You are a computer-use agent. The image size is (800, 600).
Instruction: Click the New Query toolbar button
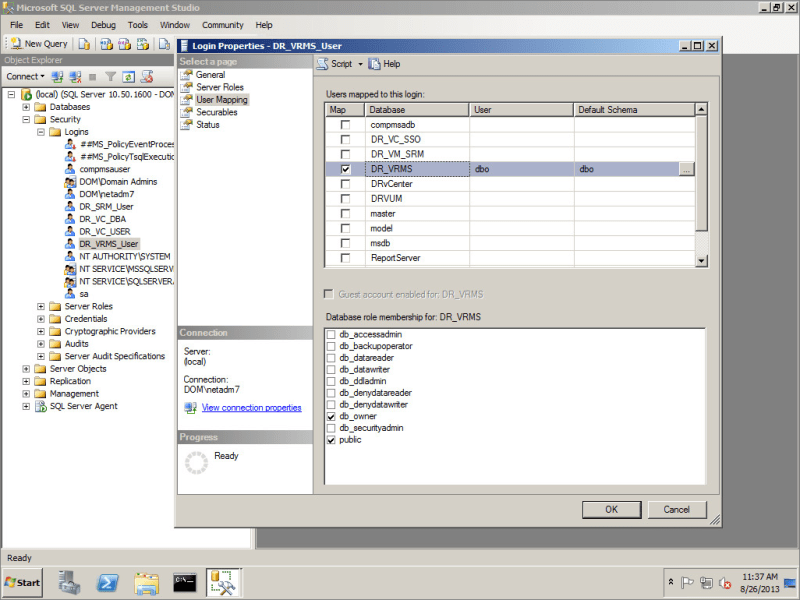pos(39,44)
